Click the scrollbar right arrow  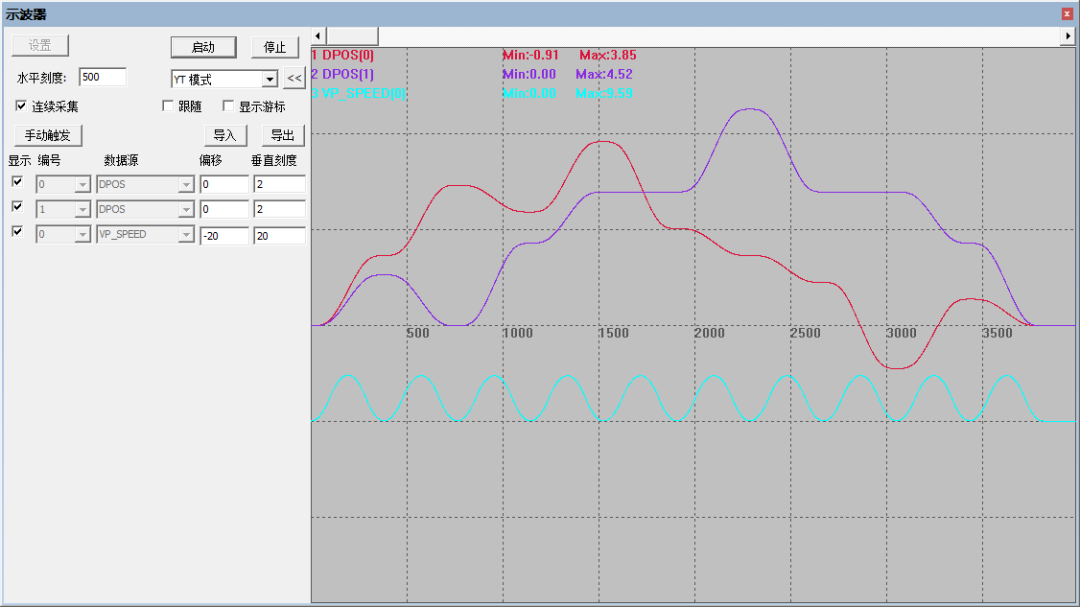click(x=1068, y=36)
